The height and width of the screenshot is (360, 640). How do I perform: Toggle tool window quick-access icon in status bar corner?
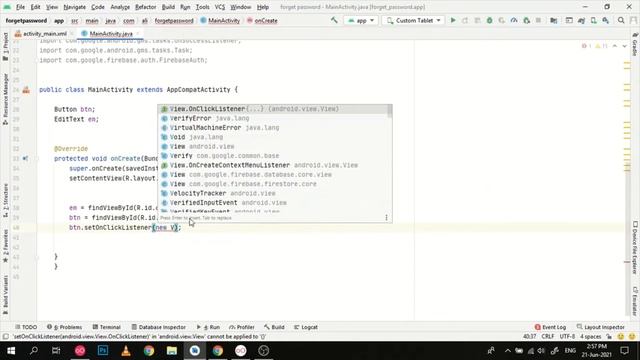point(5,337)
